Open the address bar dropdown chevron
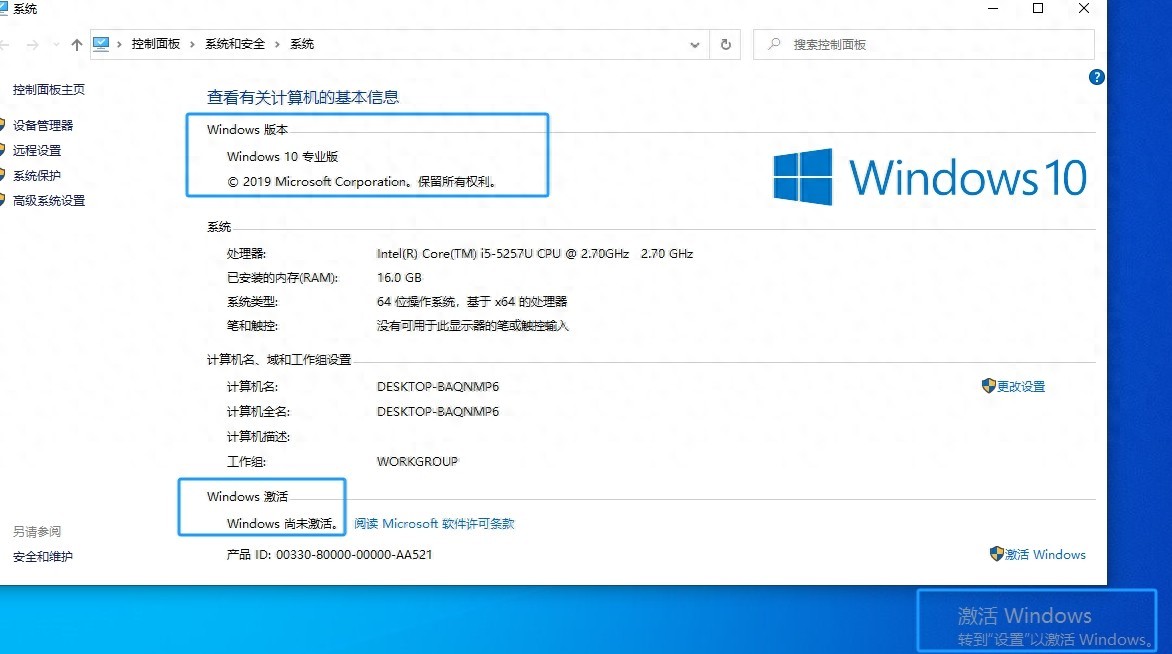 (x=695, y=44)
